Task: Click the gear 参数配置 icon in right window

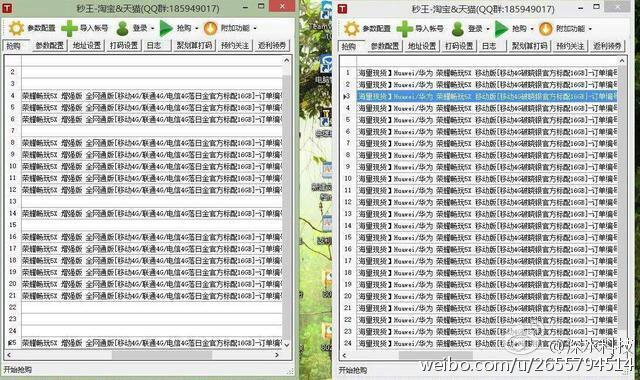Action: (351, 29)
